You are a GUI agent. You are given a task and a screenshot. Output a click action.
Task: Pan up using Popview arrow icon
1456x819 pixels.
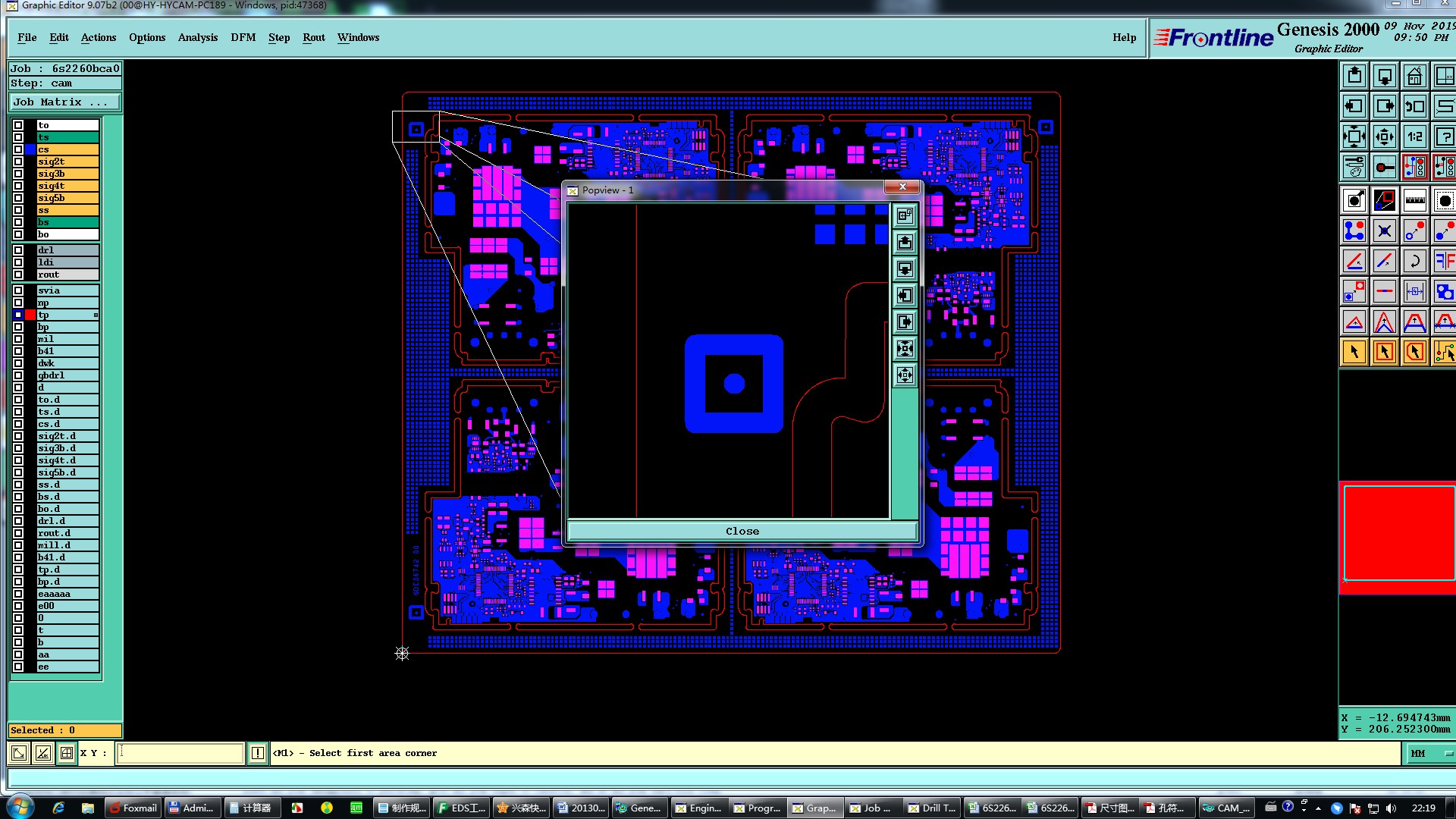[905, 243]
